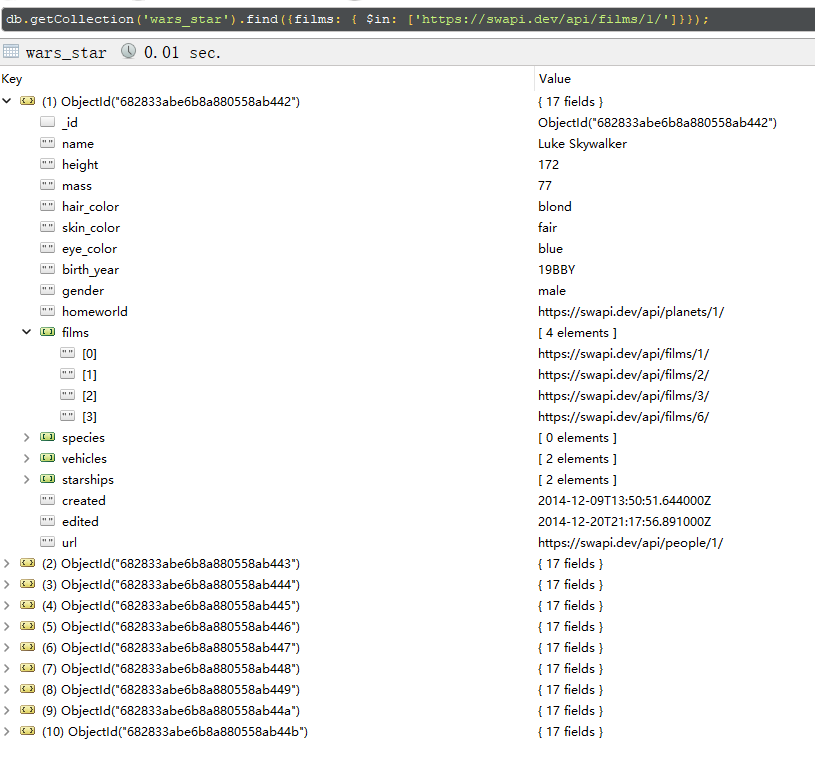The height and width of the screenshot is (758, 815).
Task: Click the string icon next to skin_color
Action: [x=47, y=227]
